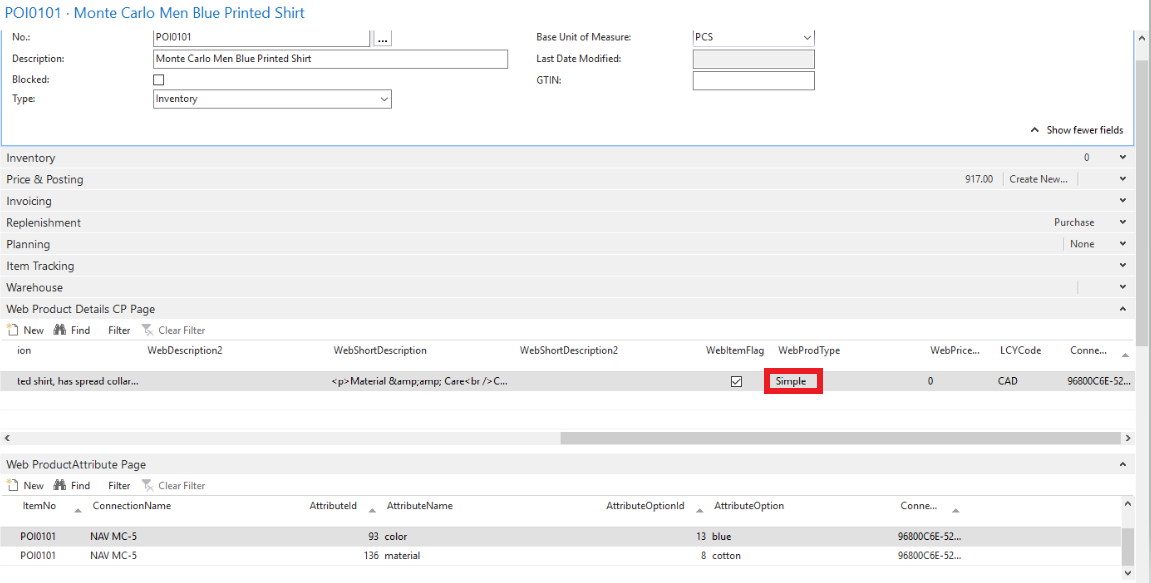This screenshot has width=1151, height=583.
Task: Toggle the WebItemFlag checkbox in the row
Action: coord(737,382)
